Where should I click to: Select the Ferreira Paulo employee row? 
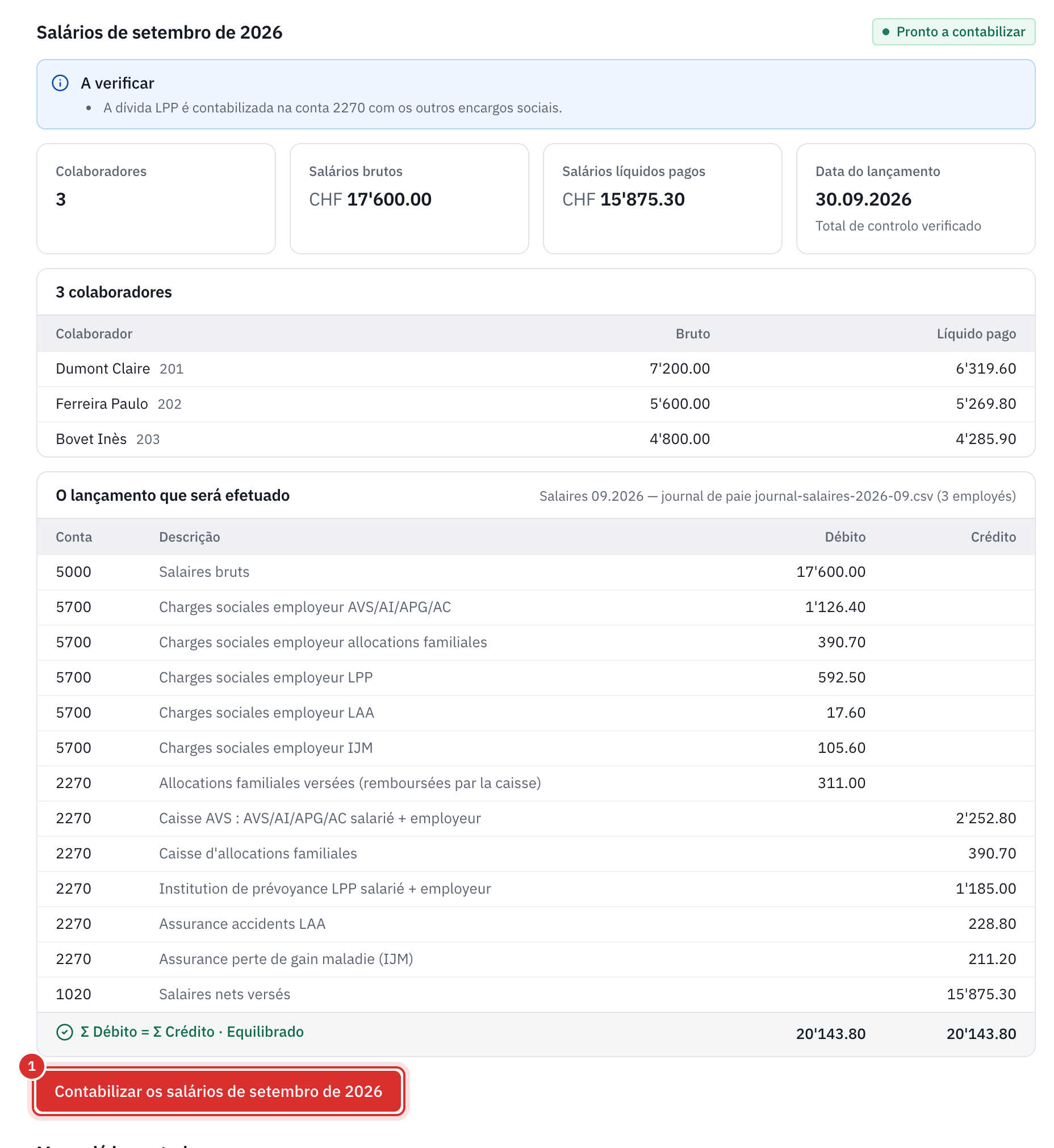tap(536, 404)
